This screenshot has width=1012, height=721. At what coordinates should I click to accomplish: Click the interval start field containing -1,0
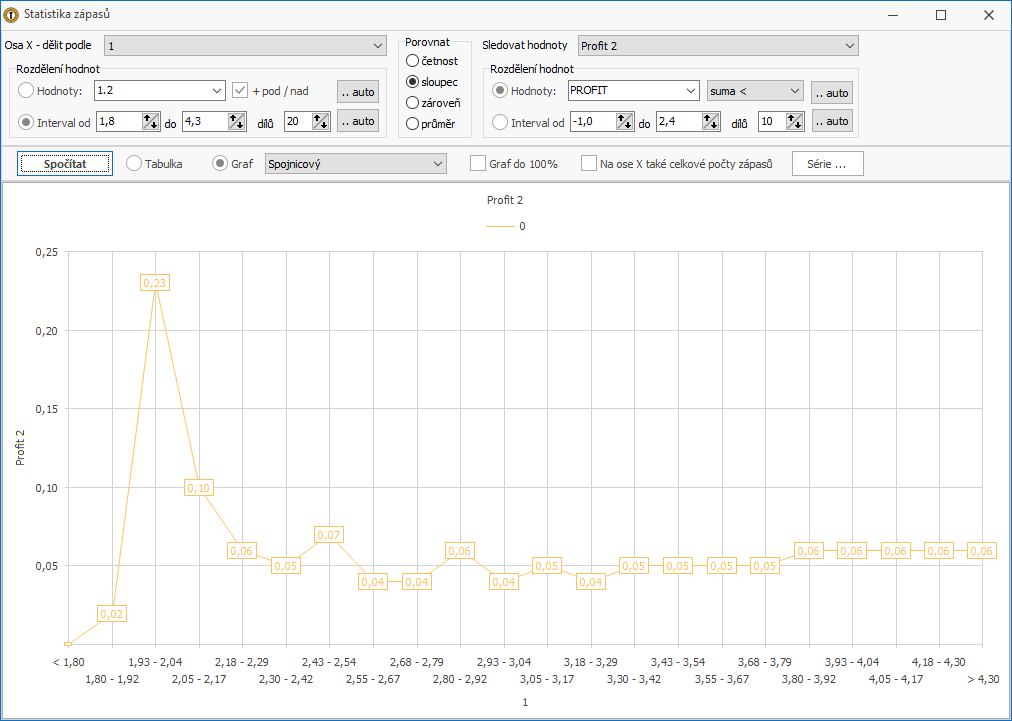pyautogui.click(x=593, y=121)
